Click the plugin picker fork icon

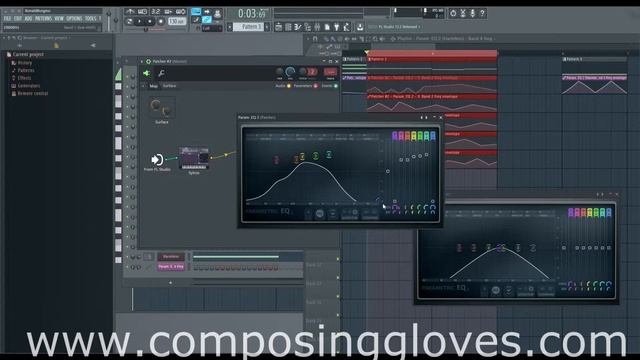(336, 27)
